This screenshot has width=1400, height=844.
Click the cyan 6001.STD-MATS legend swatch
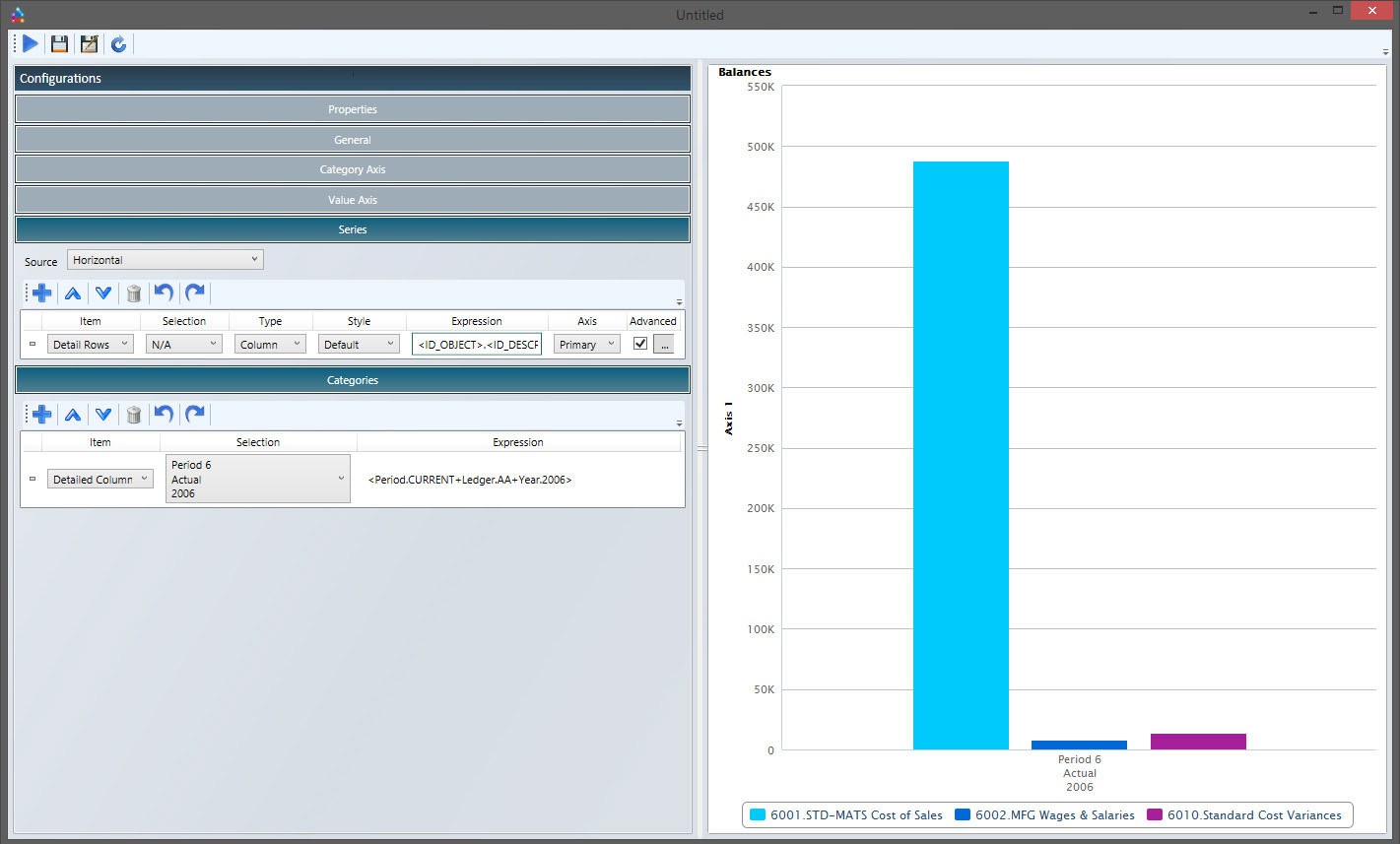pyautogui.click(x=758, y=815)
